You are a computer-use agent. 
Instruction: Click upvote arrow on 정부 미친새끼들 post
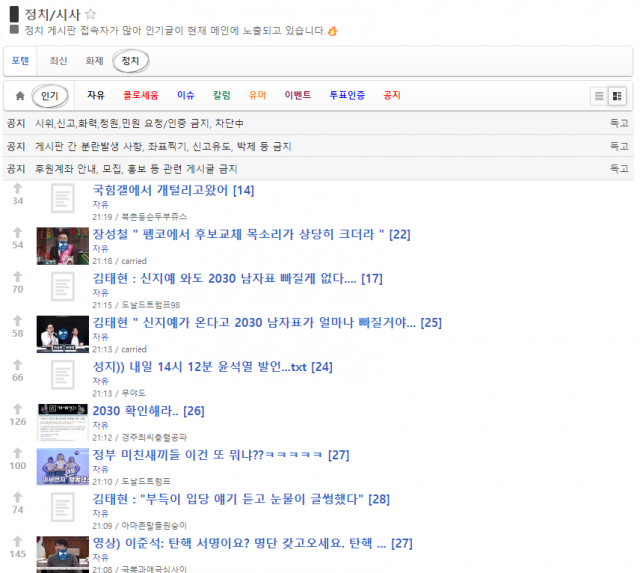click(17, 453)
